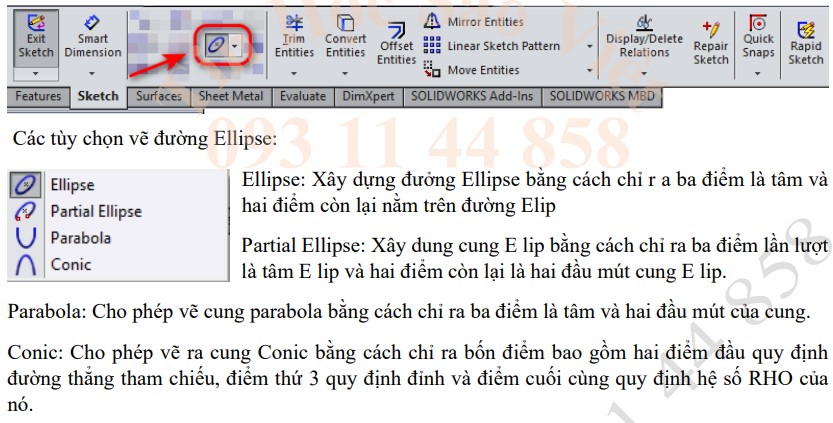
Task: Open the Quick Snaps tool
Action: pos(758,37)
